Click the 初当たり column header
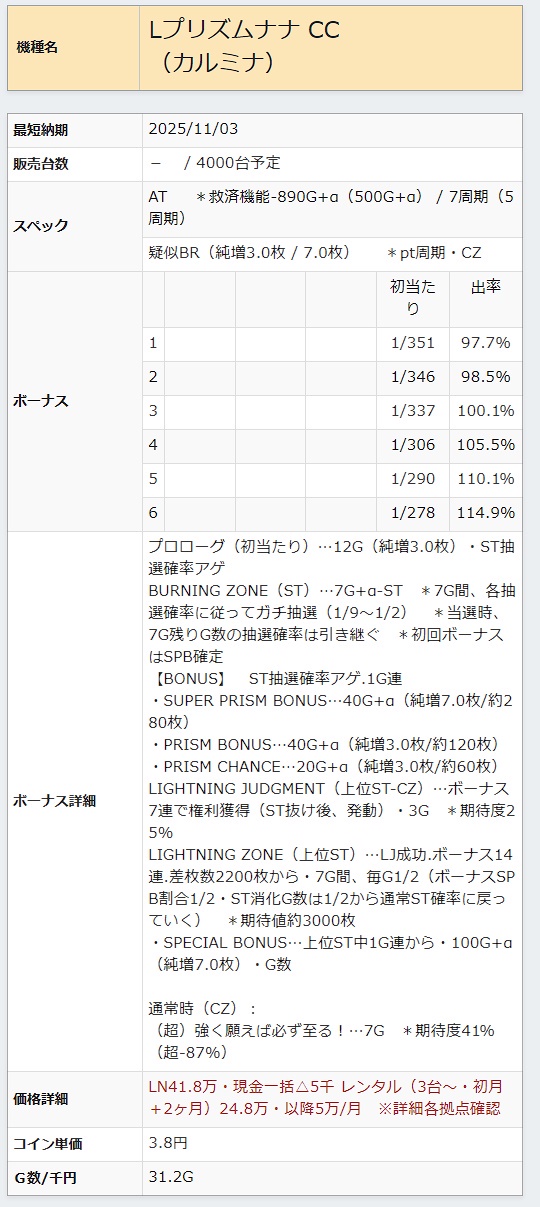 tap(413, 298)
